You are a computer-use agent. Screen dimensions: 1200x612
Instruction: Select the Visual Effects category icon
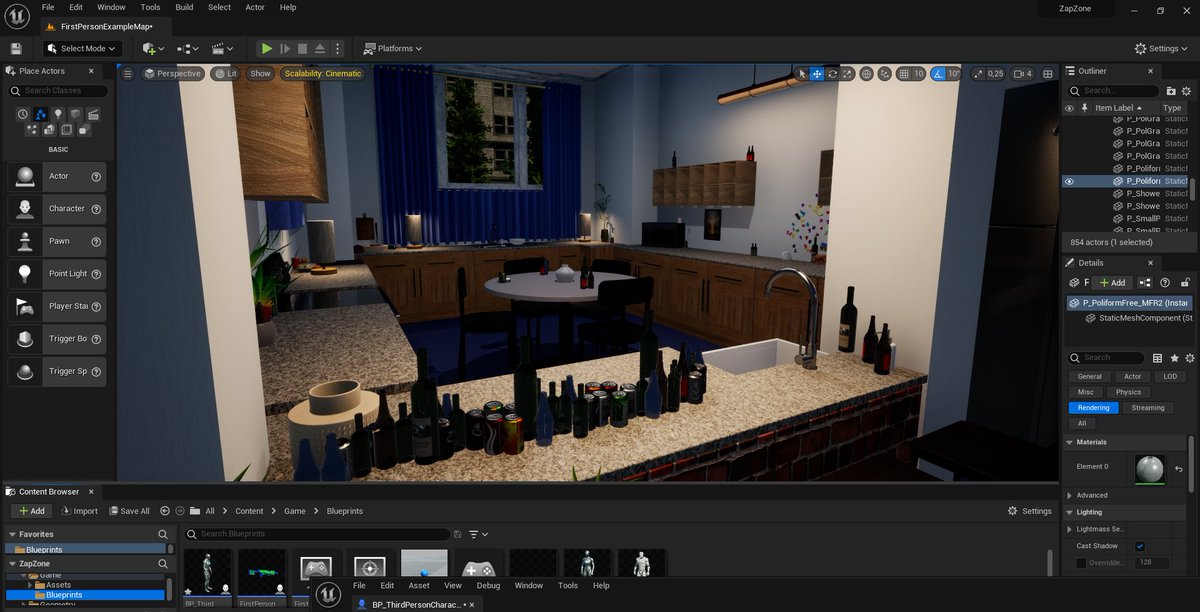30,130
